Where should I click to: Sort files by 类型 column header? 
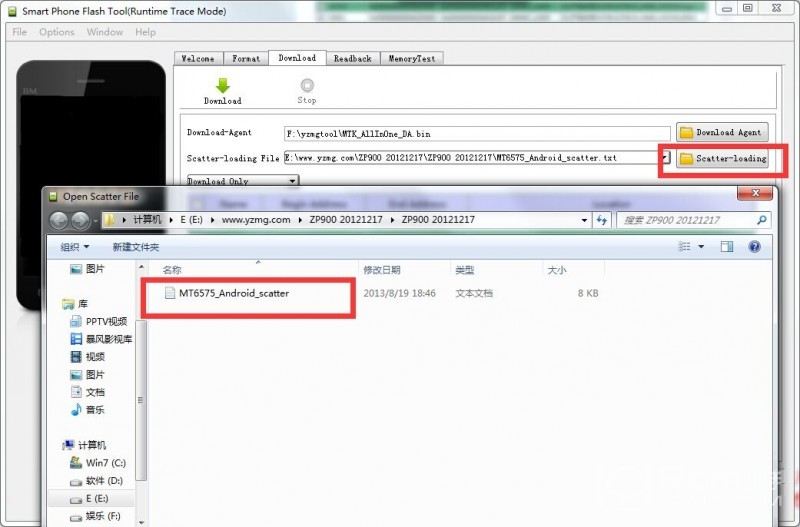pyautogui.click(x=465, y=270)
